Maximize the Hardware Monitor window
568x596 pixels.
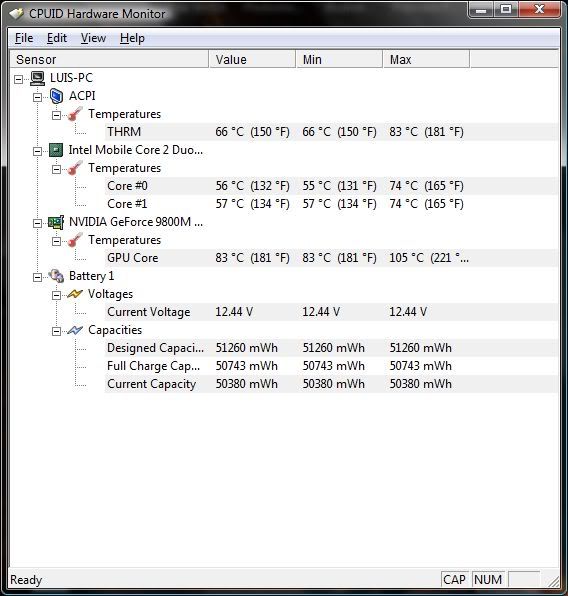pos(506,9)
